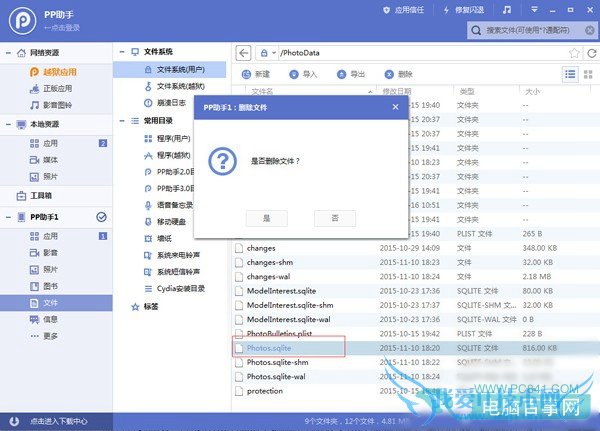Click the /PhotoData path field
600x431 pixels.
[x=423, y=53]
